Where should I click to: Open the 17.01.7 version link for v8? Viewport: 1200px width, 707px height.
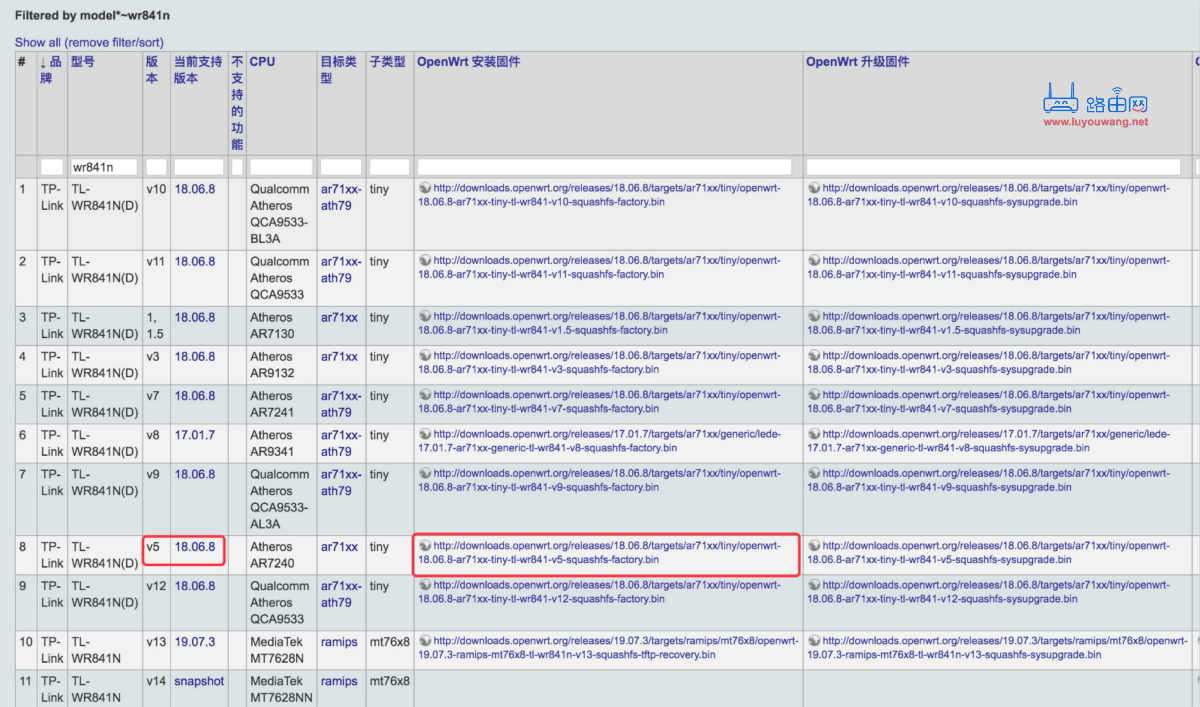[195, 435]
